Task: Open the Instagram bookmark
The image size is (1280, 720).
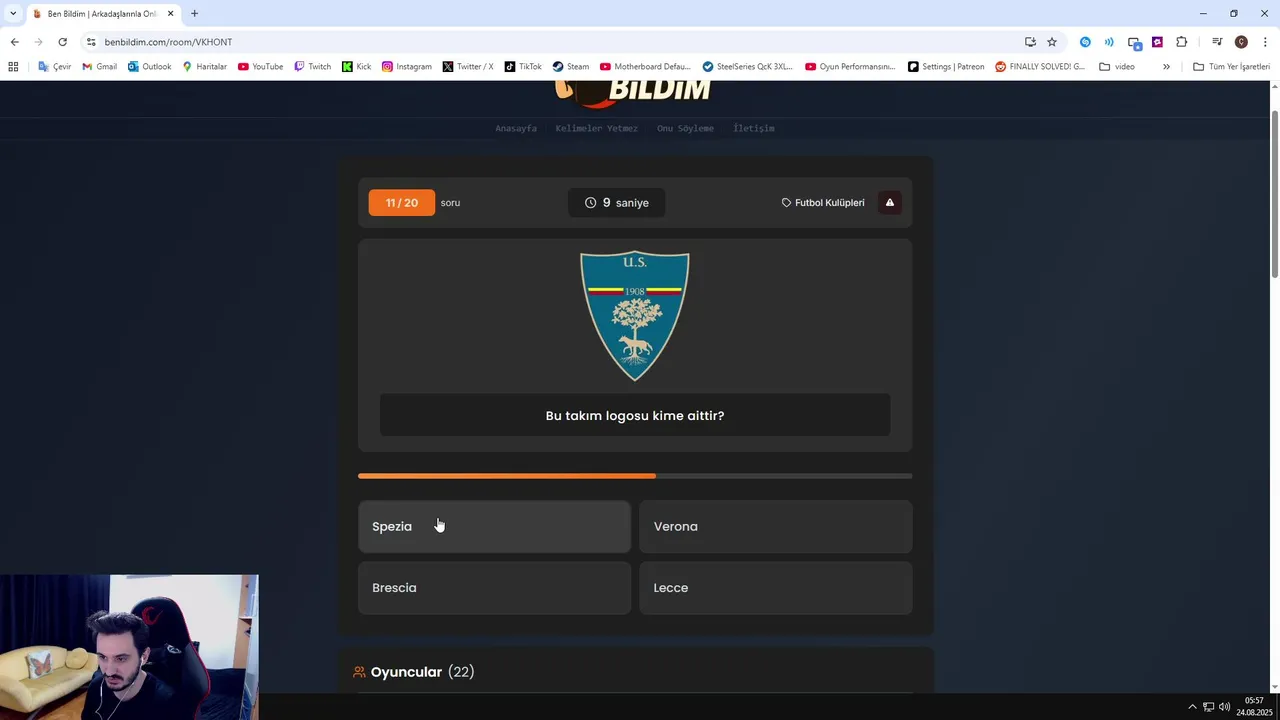Action: 407,67
